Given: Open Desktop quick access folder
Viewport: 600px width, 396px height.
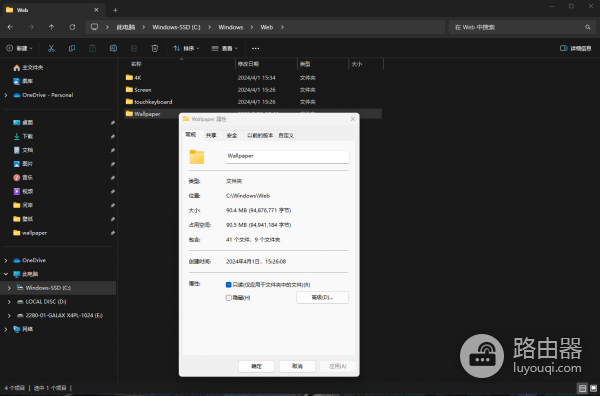Looking at the screenshot, I should click(x=23, y=122).
